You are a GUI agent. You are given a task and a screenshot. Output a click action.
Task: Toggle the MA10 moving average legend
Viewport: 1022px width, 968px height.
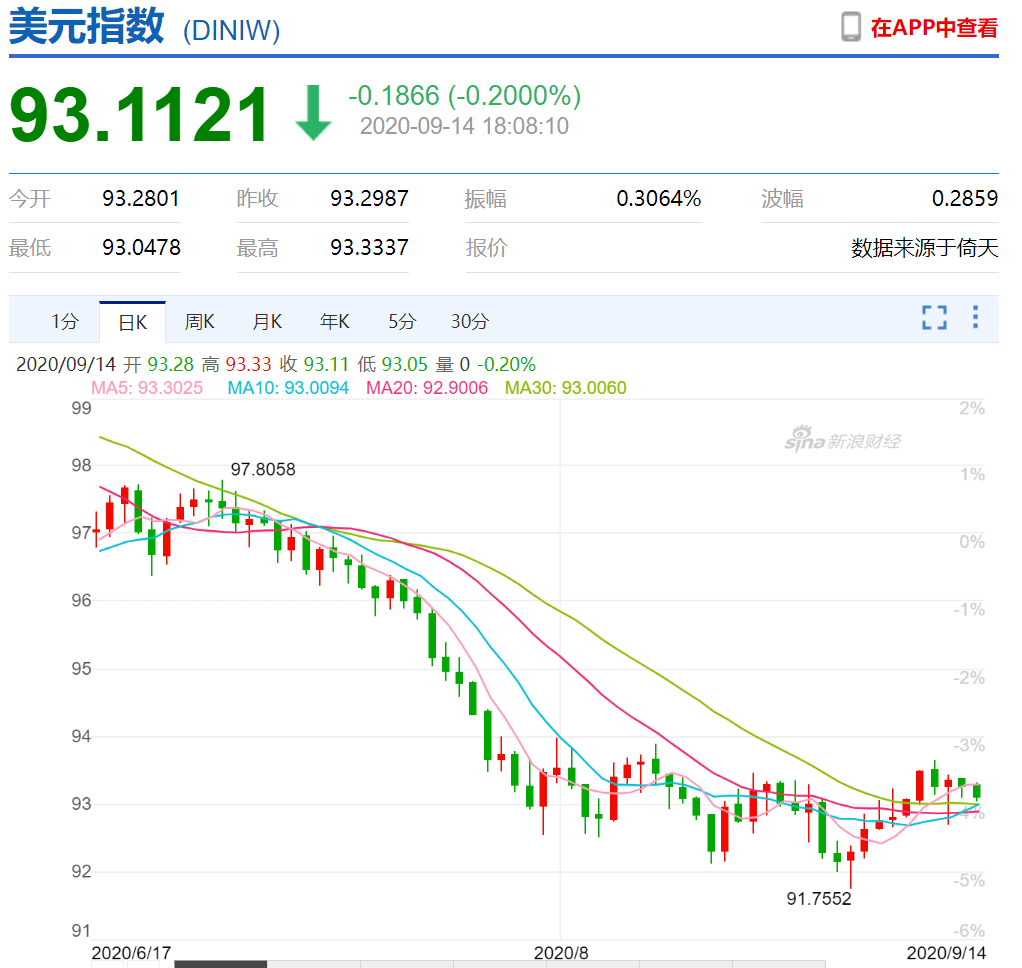288,388
